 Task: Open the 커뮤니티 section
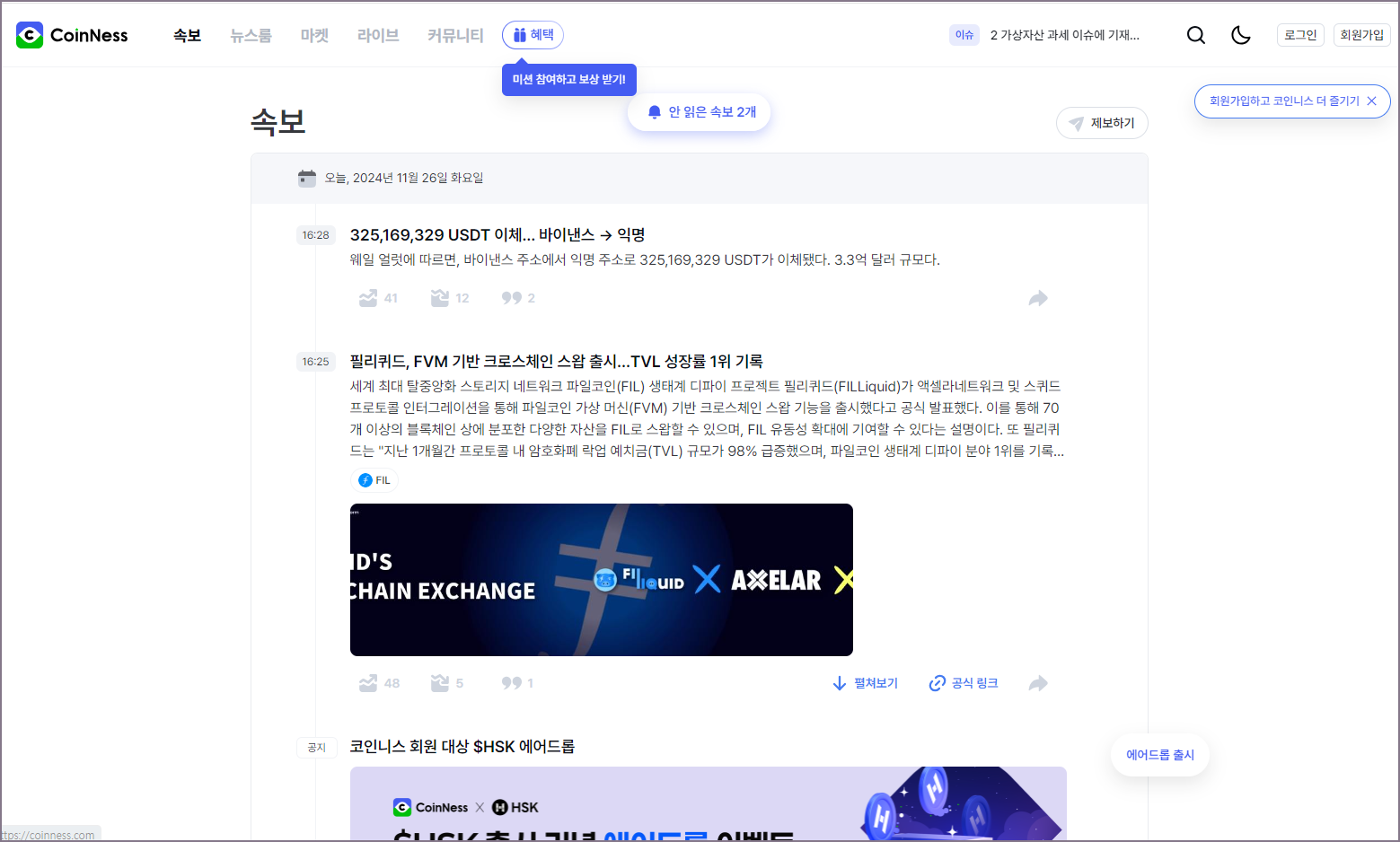(x=454, y=35)
